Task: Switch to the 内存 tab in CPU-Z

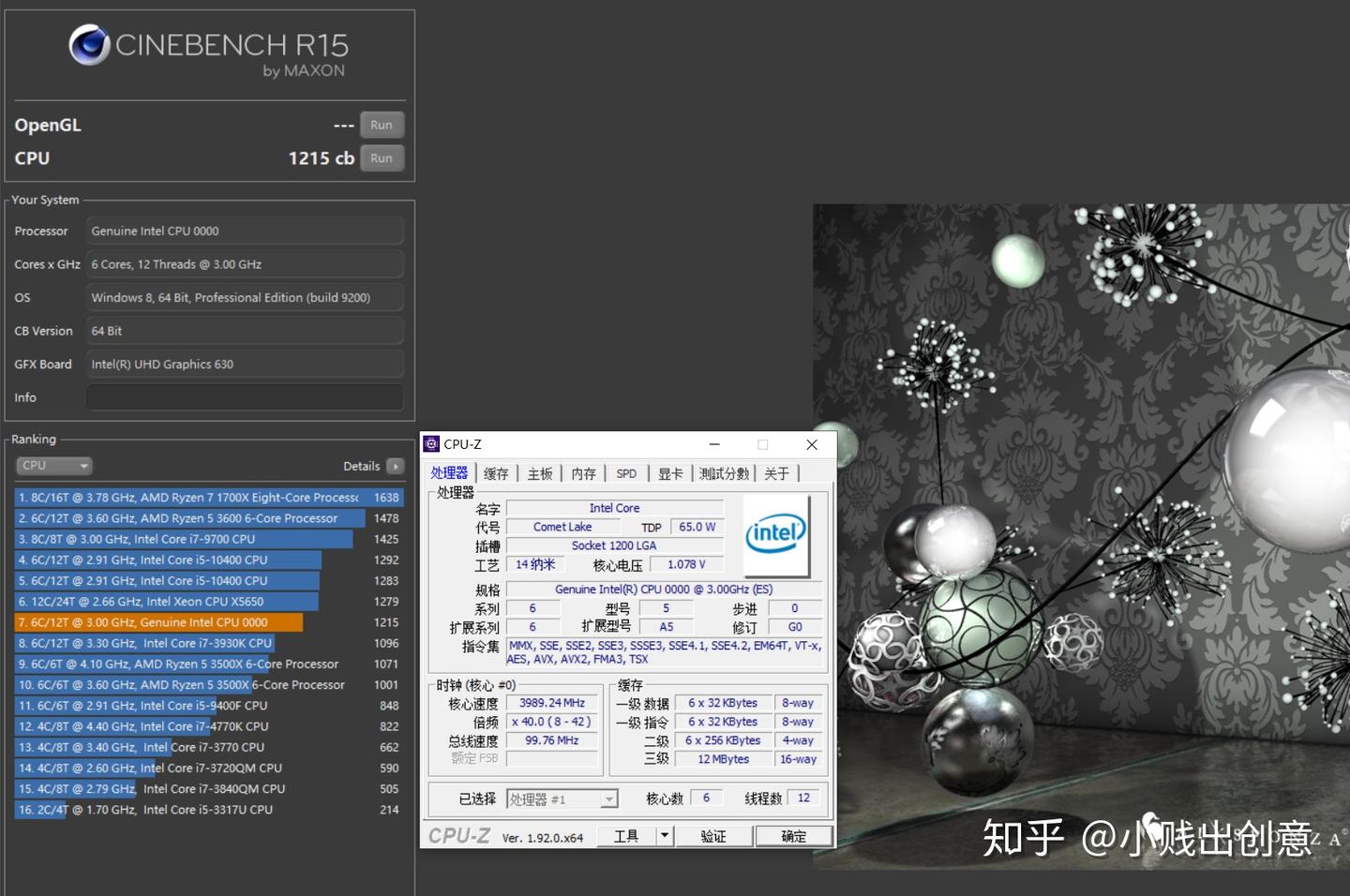Action: pyautogui.click(x=584, y=474)
